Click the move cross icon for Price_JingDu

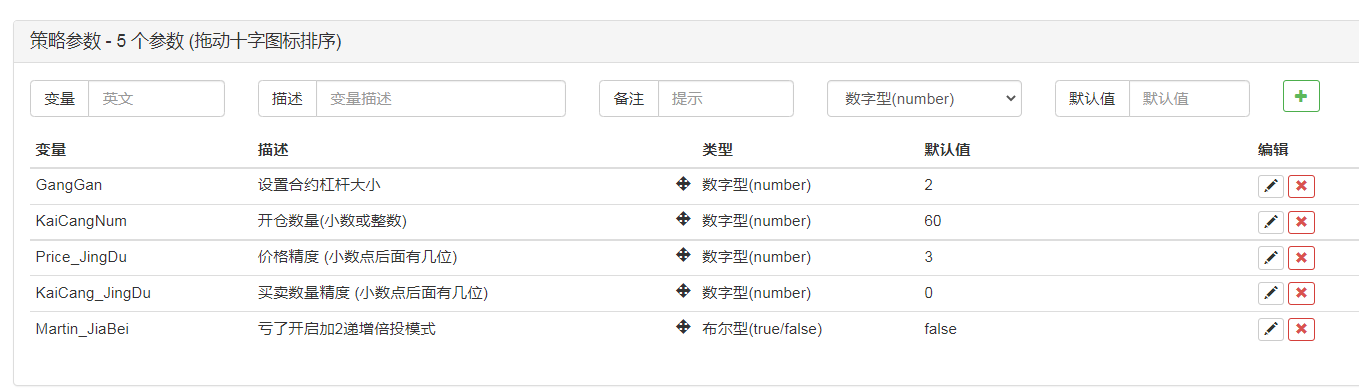(683, 255)
